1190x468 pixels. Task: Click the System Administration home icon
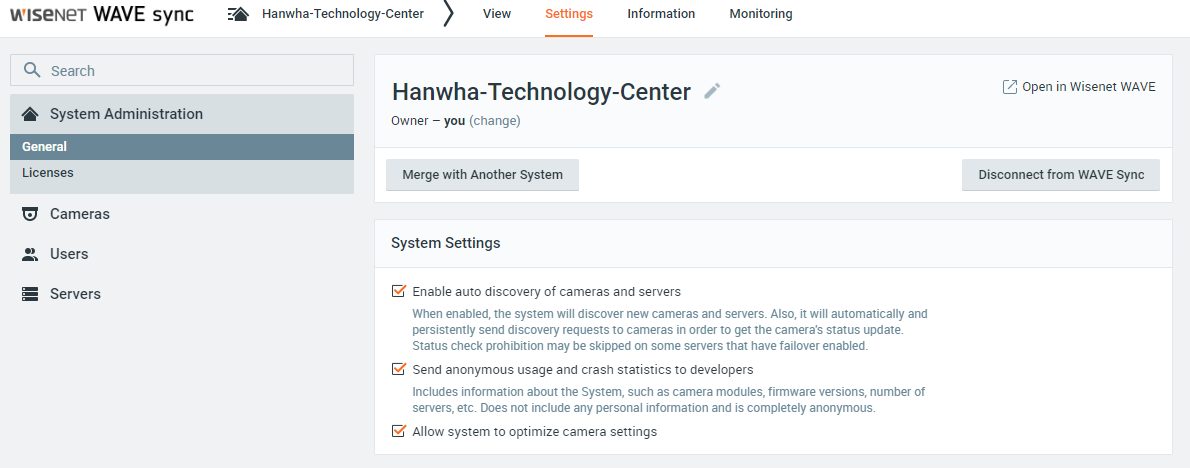coord(30,114)
